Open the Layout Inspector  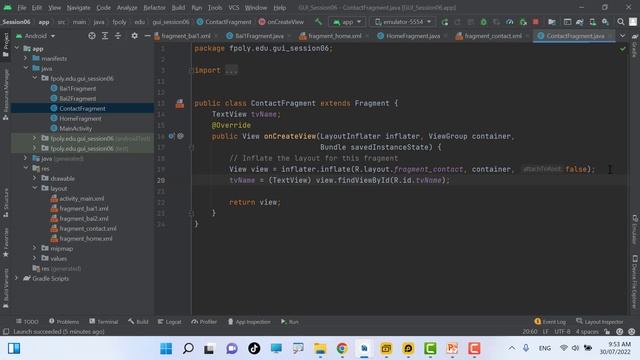point(600,322)
